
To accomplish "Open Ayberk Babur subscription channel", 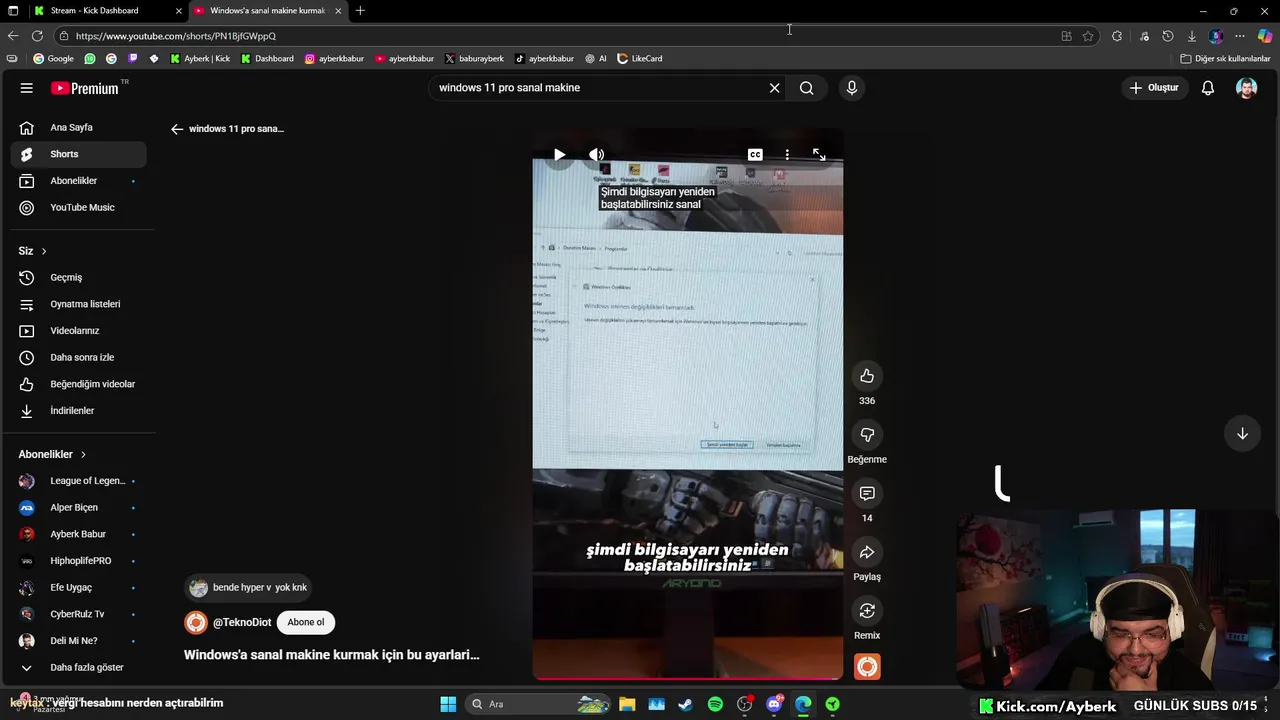I will [78, 534].
